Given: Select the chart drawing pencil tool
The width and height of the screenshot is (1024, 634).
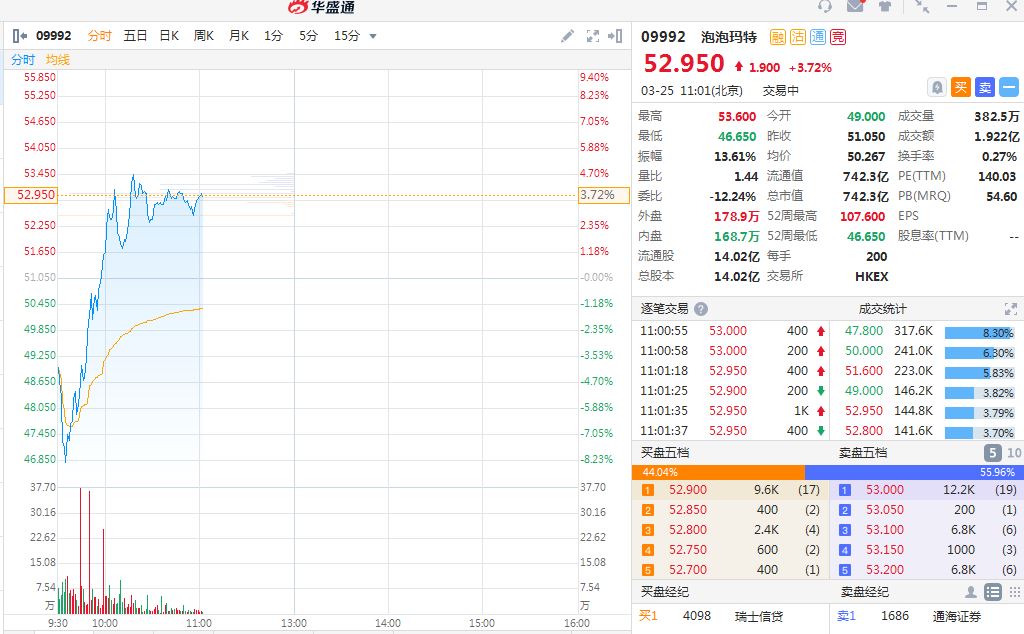Looking at the screenshot, I should [x=567, y=36].
